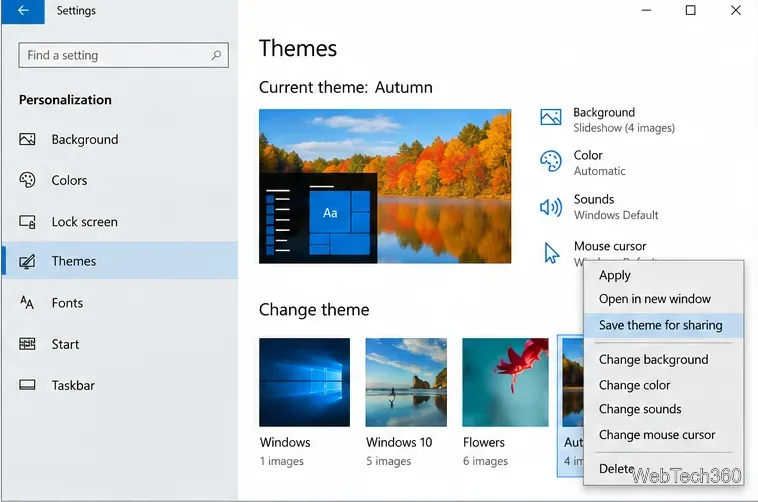Open Lock screen settings
Viewport: 758px width, 502px height.
click(119, 221)
